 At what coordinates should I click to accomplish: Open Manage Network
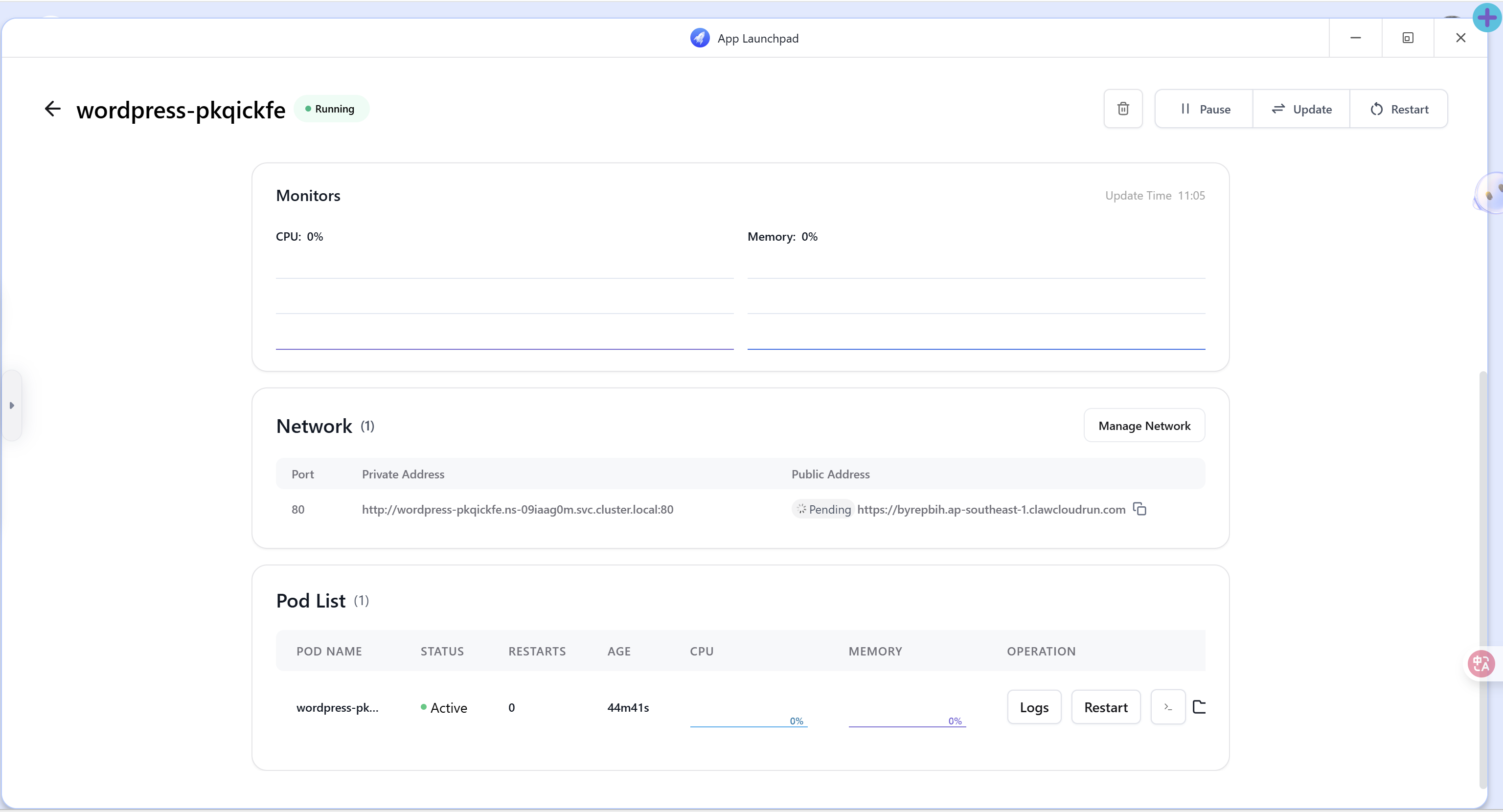pyautogui.click(x=1143, y=426)
